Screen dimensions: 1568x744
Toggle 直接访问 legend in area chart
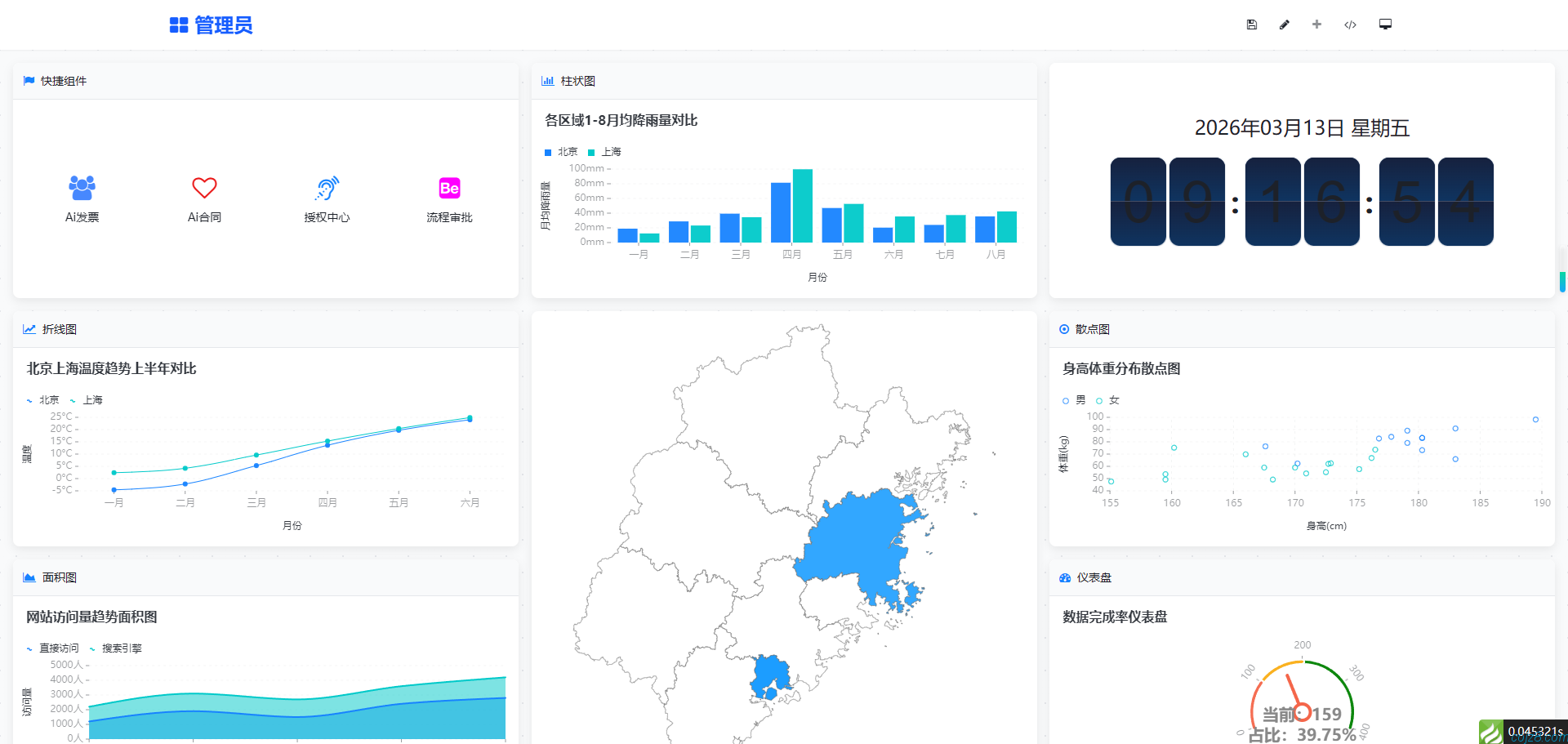click(x=52, y=648)
